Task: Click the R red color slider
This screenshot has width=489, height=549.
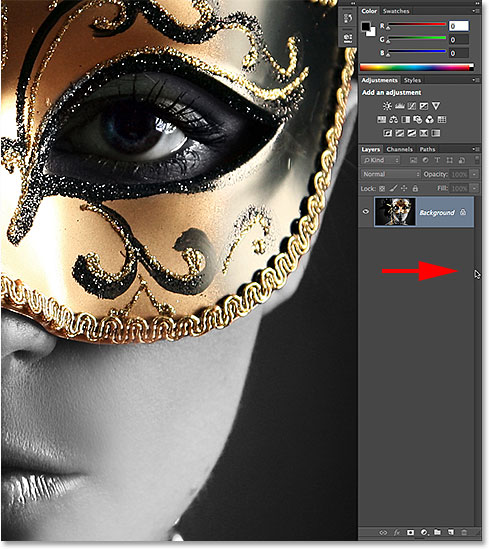Action: click(416, 25)
